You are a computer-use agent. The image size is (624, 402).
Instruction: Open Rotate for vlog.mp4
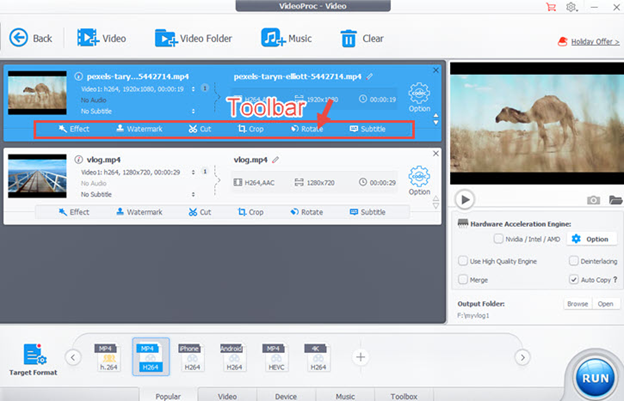pos(306,212)
